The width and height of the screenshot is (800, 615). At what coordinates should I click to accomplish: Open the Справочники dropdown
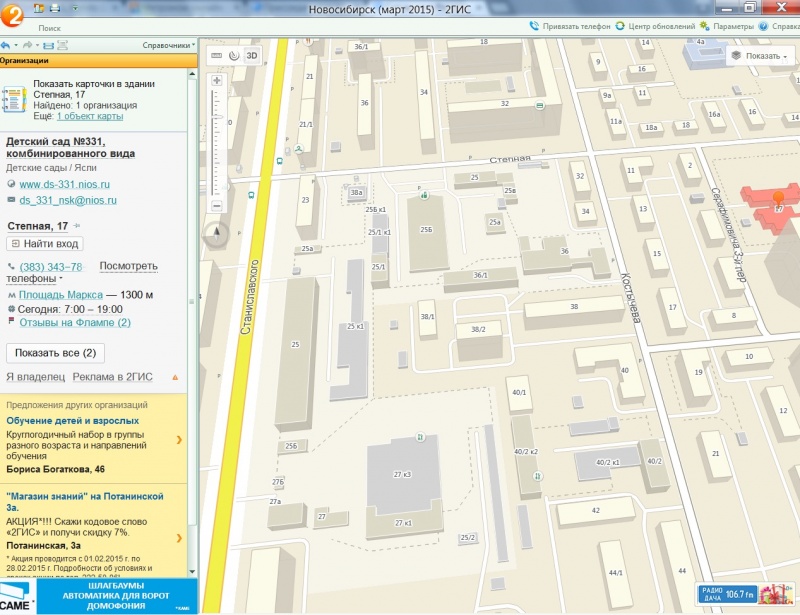[x=168, y=45]
